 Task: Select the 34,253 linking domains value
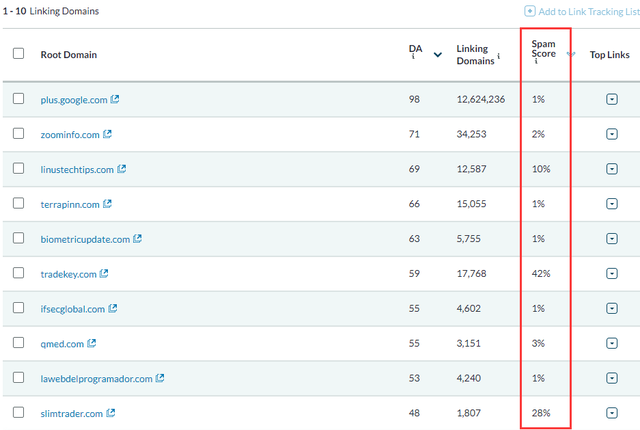471,134
